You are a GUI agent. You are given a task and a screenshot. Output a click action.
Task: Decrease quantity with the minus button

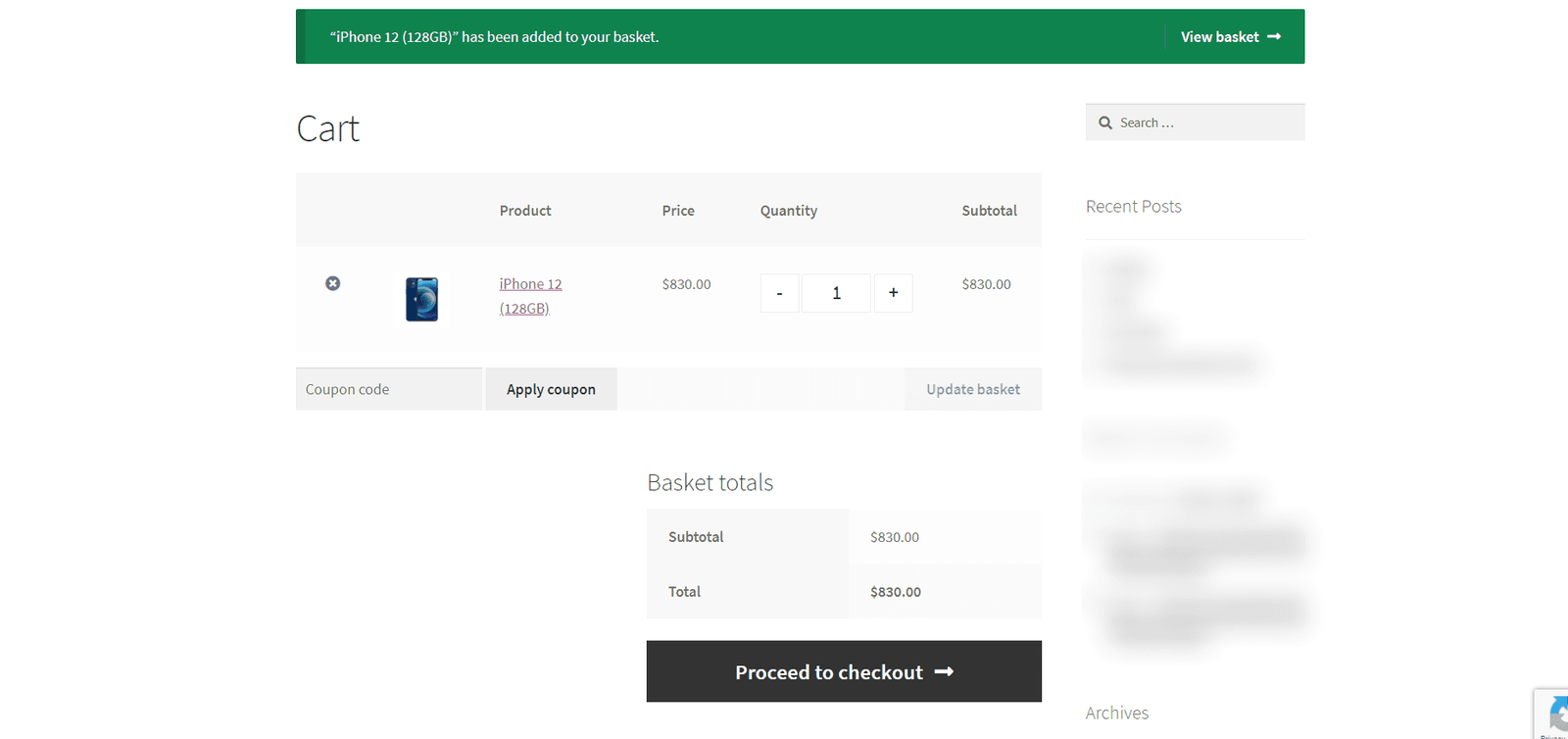tap(779, 293)
